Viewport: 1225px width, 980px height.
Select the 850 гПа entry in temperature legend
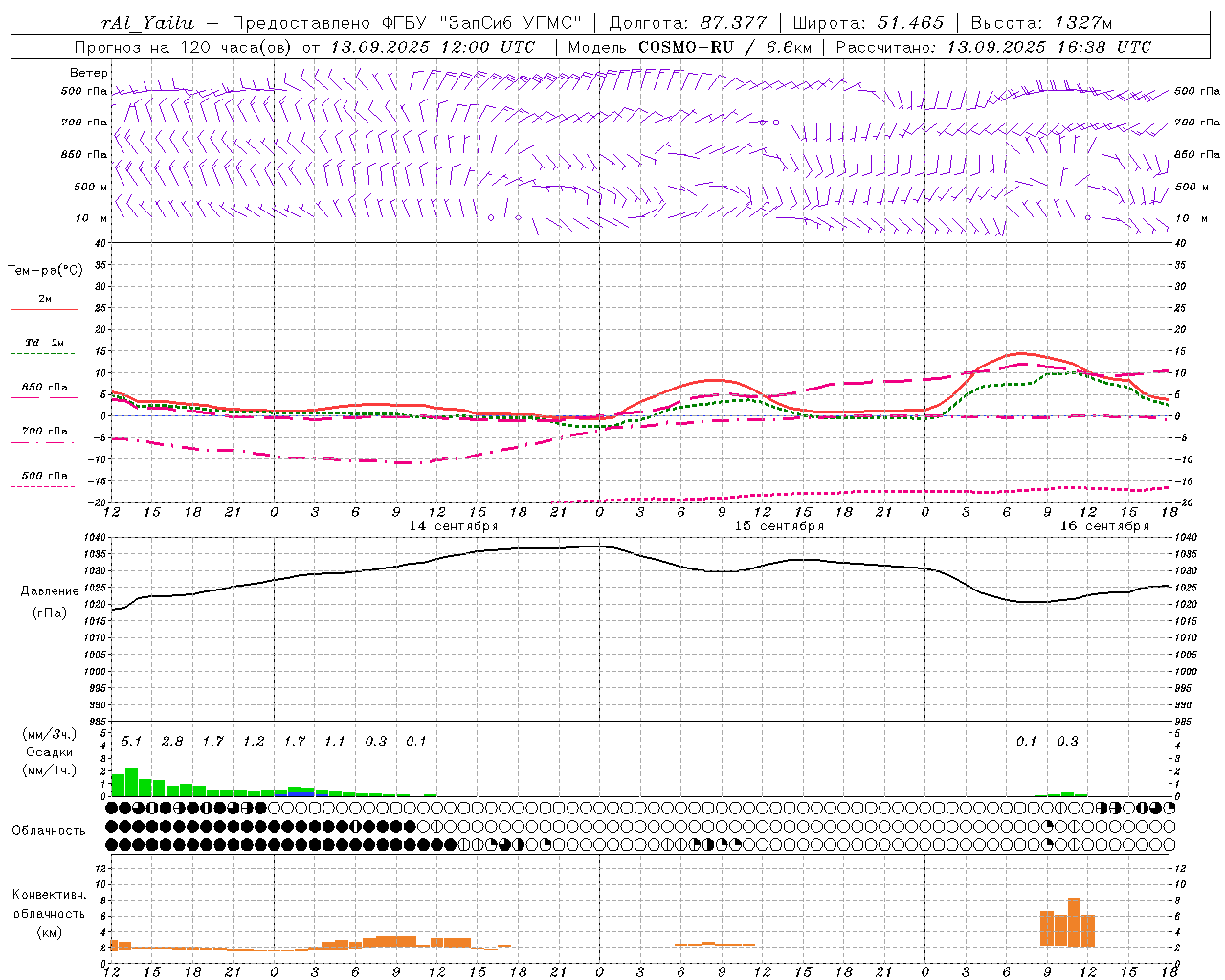click(45, 388)
